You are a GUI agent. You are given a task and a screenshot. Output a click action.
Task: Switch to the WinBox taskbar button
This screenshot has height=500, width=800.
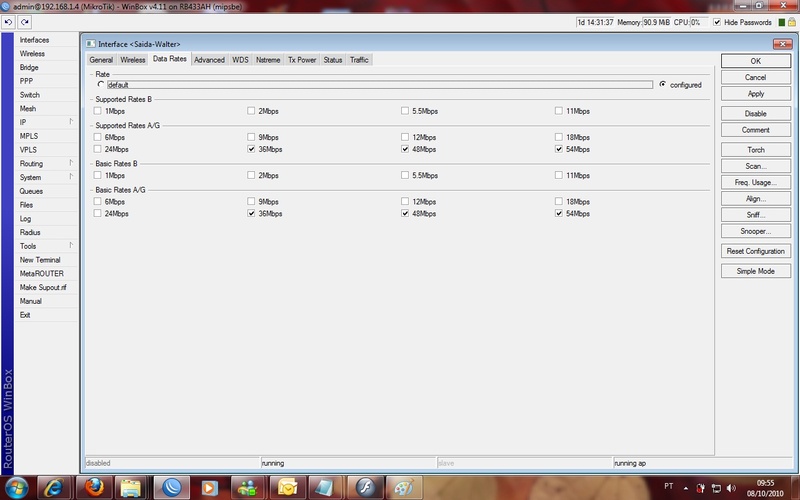(x=171, y=488)
